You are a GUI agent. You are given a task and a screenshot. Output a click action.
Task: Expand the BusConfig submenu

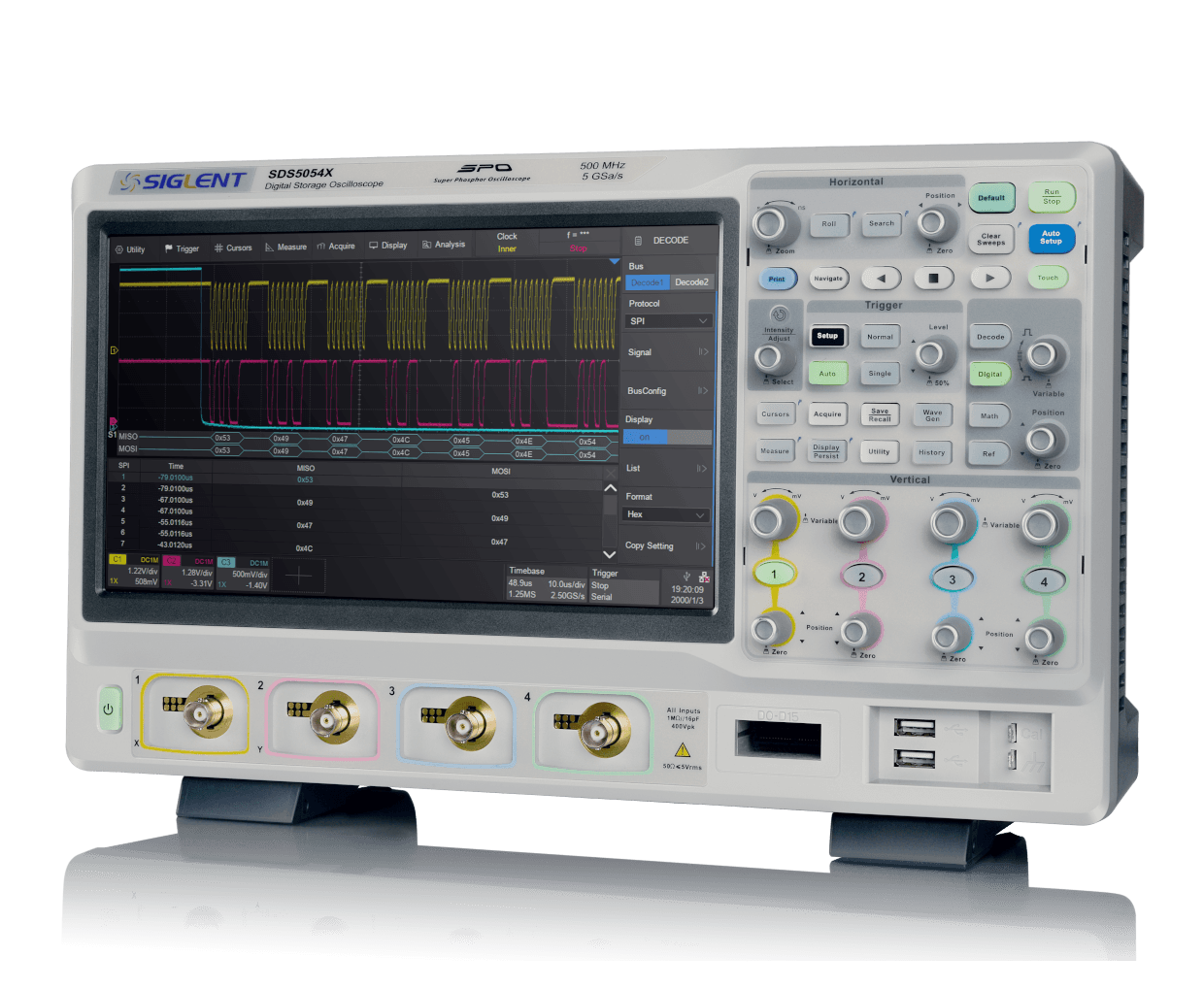coord(668,391)
